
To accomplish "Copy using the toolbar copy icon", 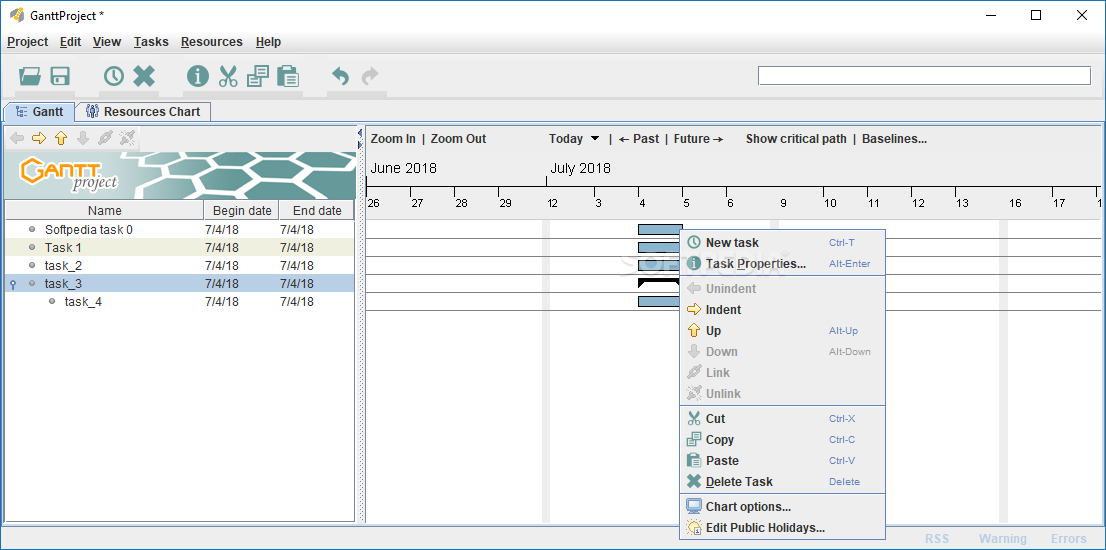I will (x=257, y=76).
